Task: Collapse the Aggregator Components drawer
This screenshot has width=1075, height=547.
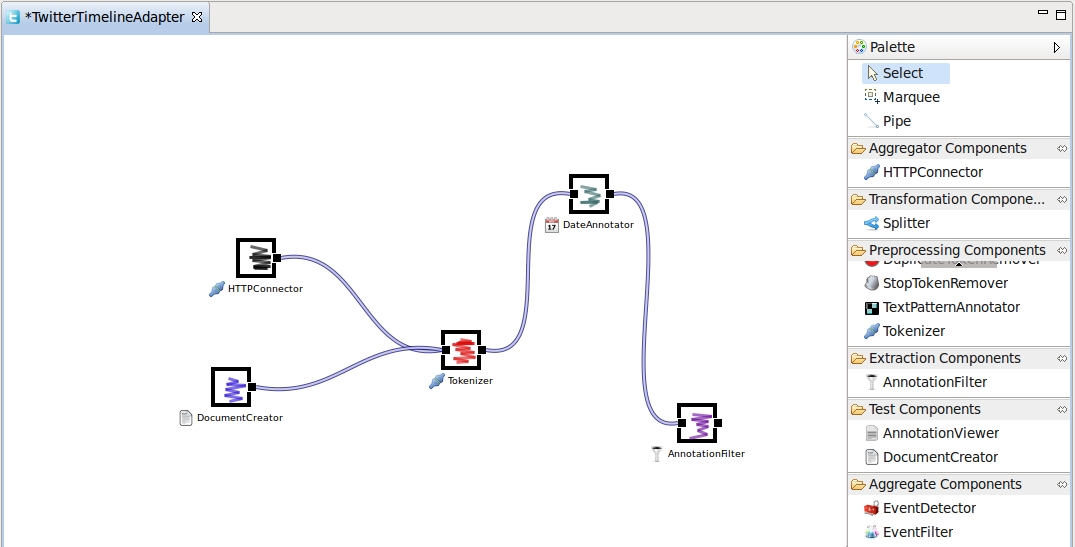Action: tap(947, 148)
